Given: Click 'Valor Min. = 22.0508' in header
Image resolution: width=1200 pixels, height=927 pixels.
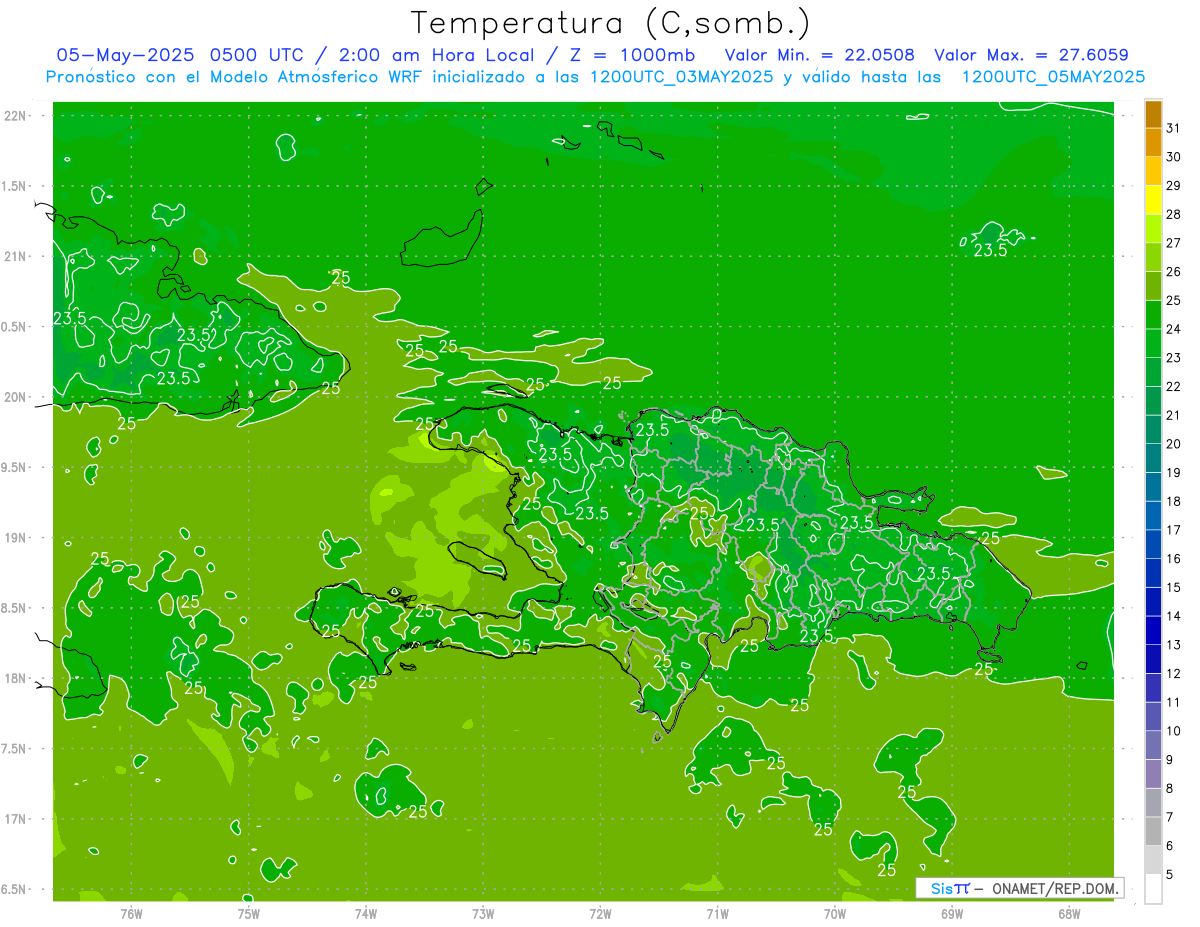Looking at the screenshot, I should pyautogui.click(x=819, y=55).
